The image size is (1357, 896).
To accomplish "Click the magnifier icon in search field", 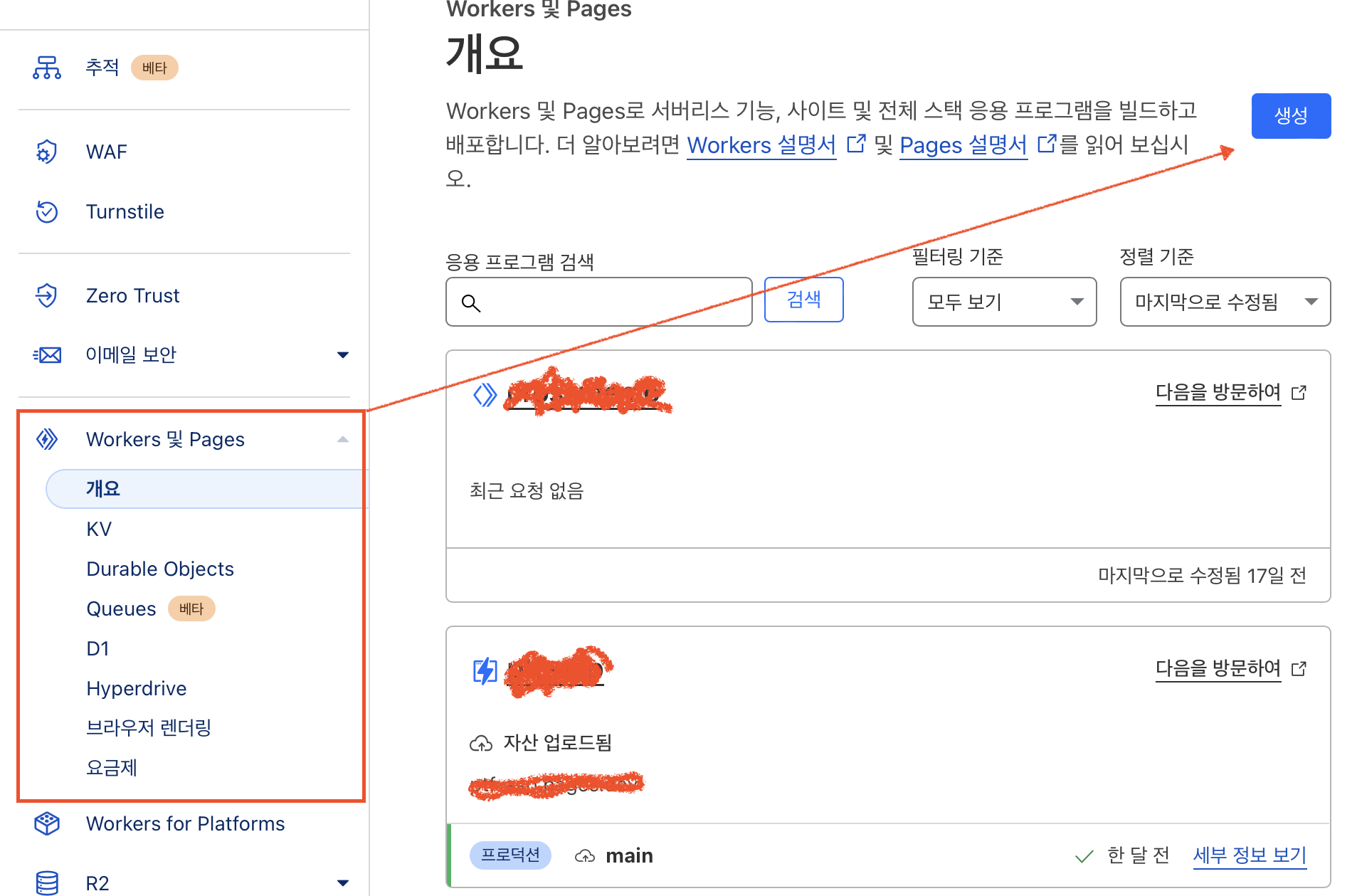I will [x=471, y=303].
